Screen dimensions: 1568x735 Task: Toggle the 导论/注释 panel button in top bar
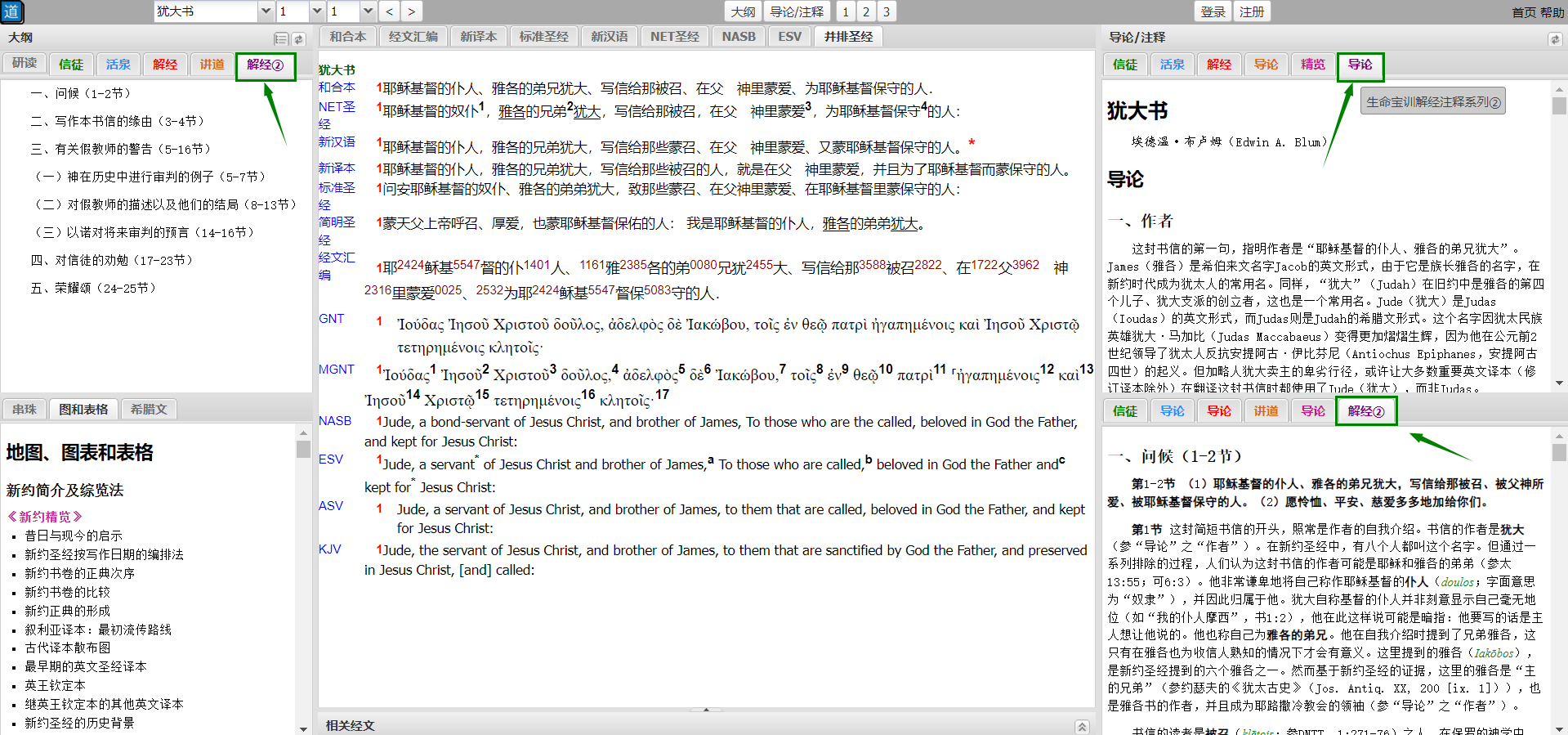pyautogui.click(x=797, y=11)
